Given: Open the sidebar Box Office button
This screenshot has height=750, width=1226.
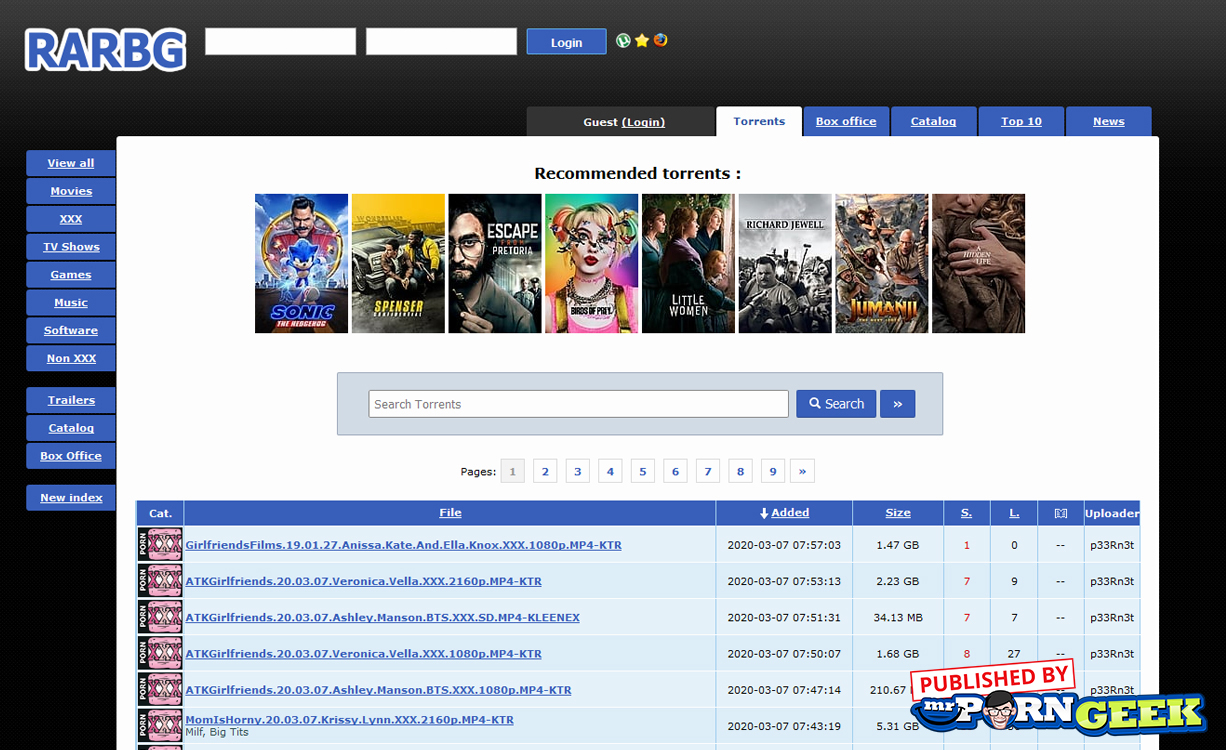Looking at the screenshot, I should [x=71, y=456].
